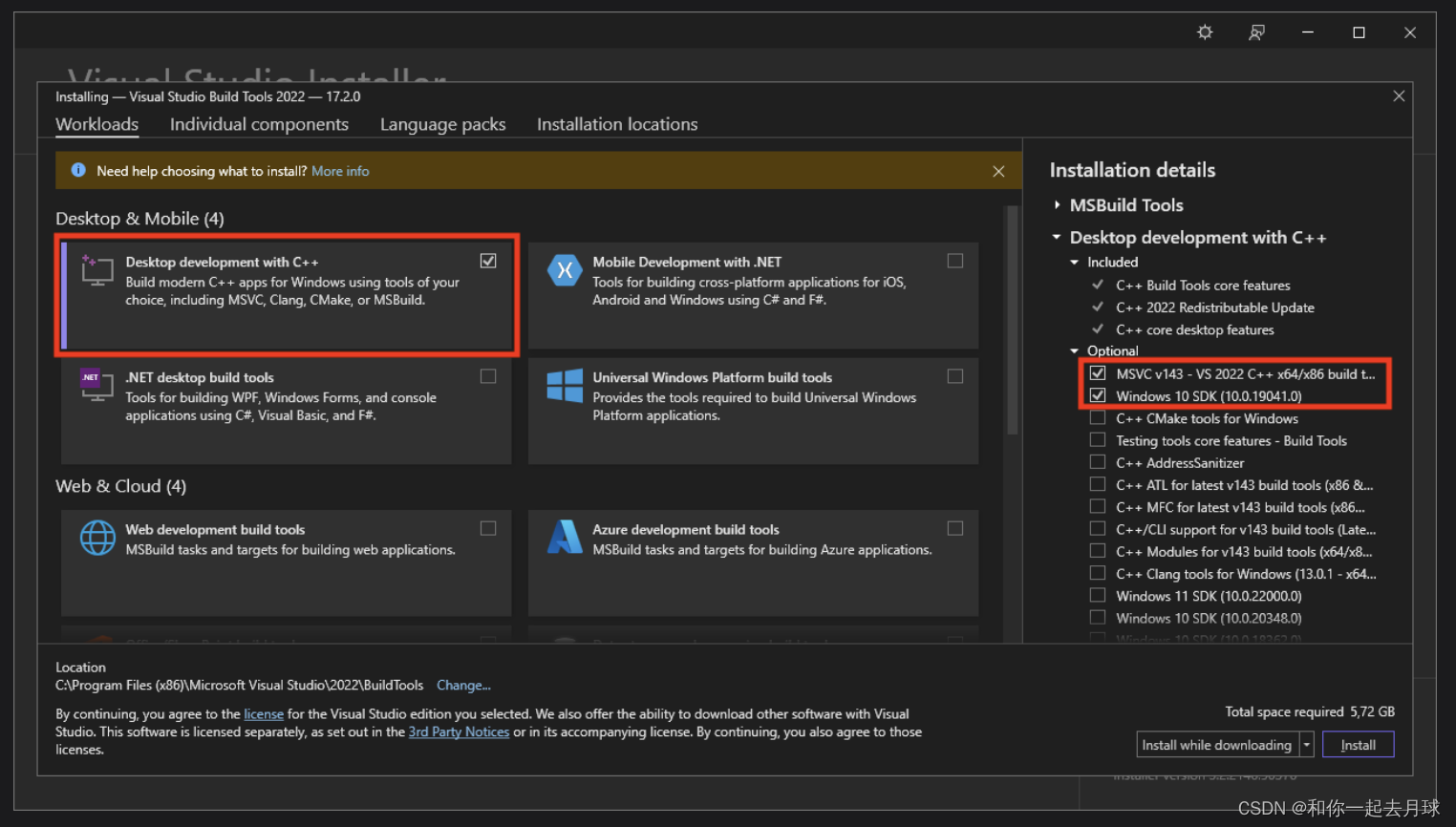Screen dimensions: 1456x827
Task: Check C++ Clang tools for Windows
Action: [1098, 573]
